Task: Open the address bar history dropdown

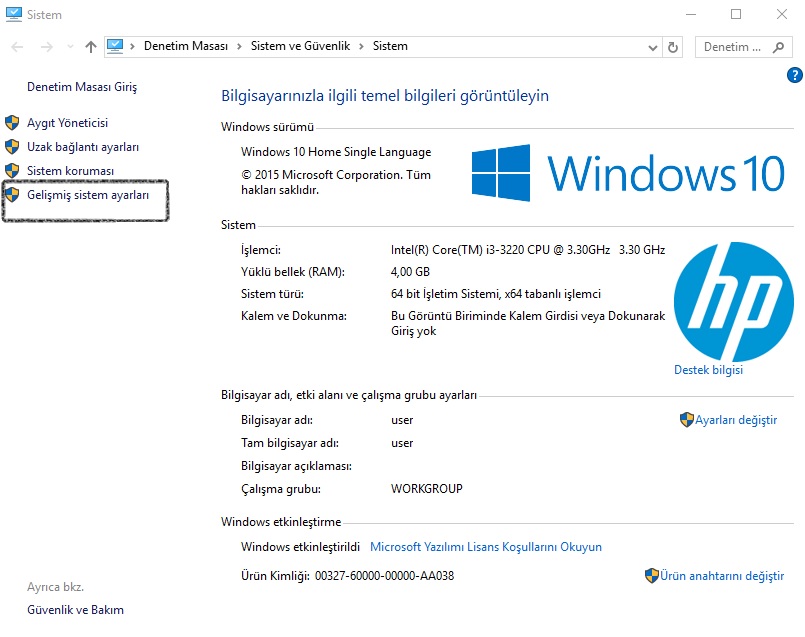Action: 652,46
